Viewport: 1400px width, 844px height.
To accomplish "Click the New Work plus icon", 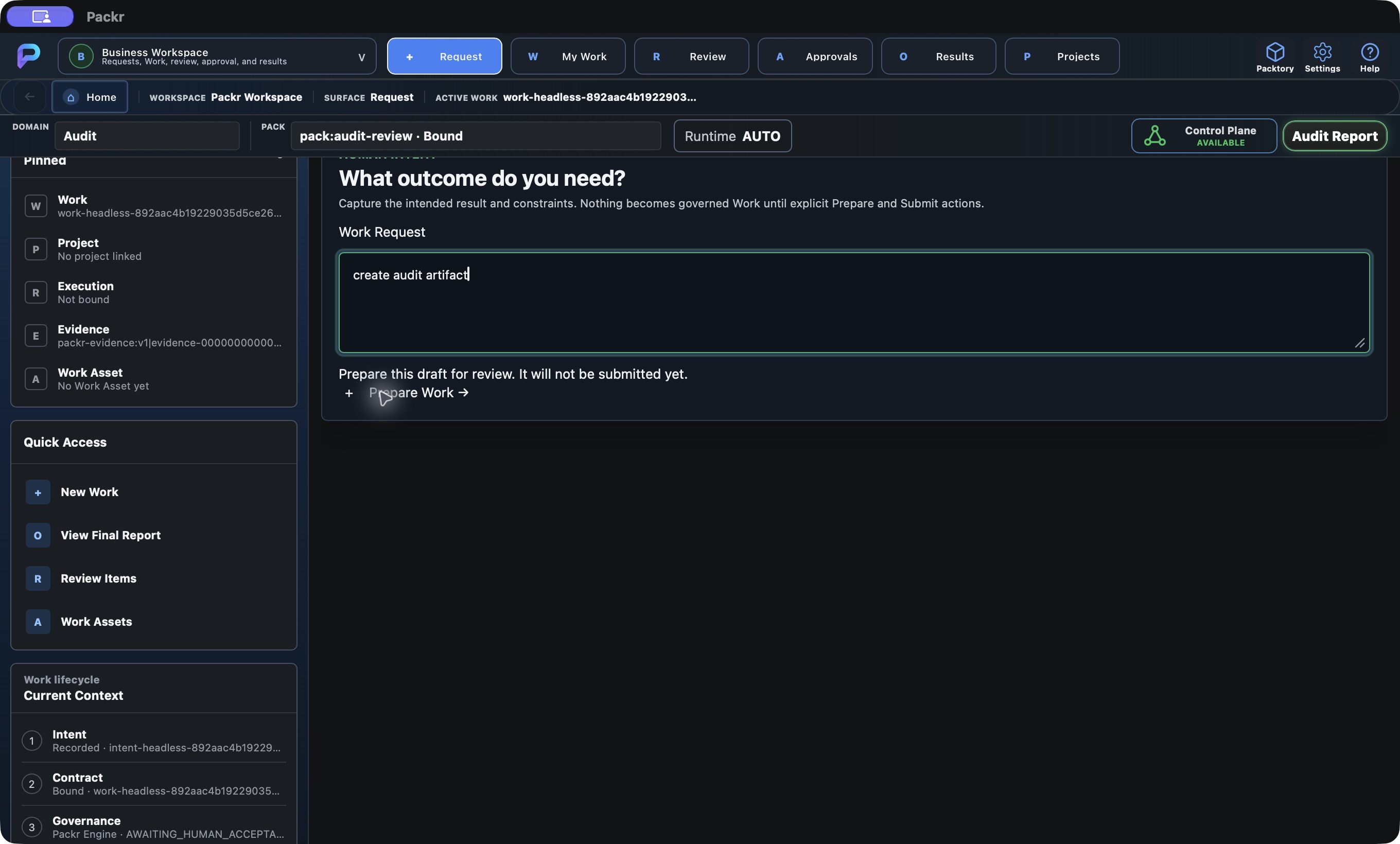I will point(38,493).
